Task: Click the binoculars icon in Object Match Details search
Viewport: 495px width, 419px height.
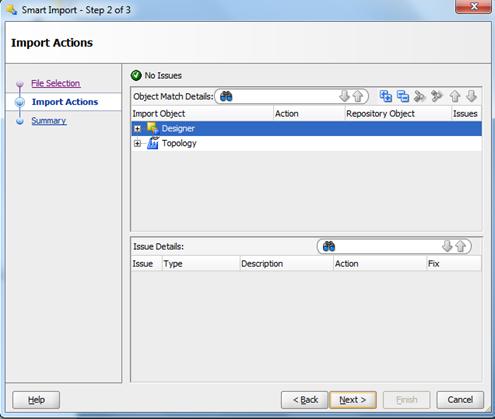Action: (226, 97)
